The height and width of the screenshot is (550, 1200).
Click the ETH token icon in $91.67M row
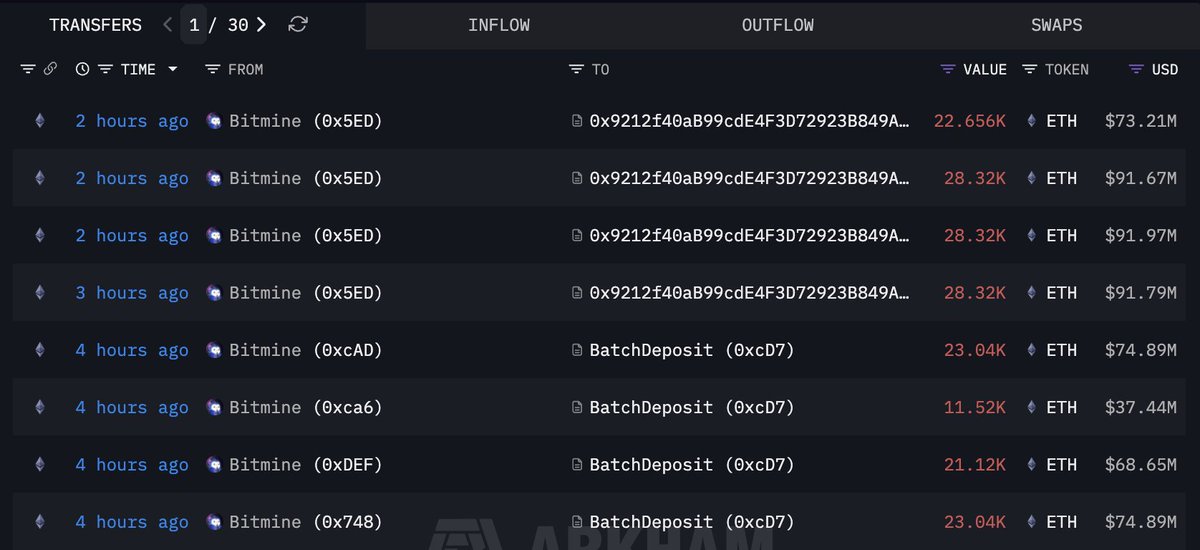pos(1032,178)
